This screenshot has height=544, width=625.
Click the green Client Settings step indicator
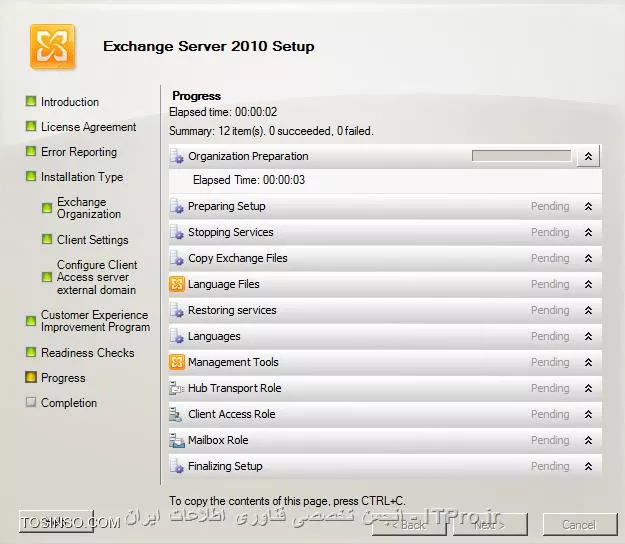point(47,239)
